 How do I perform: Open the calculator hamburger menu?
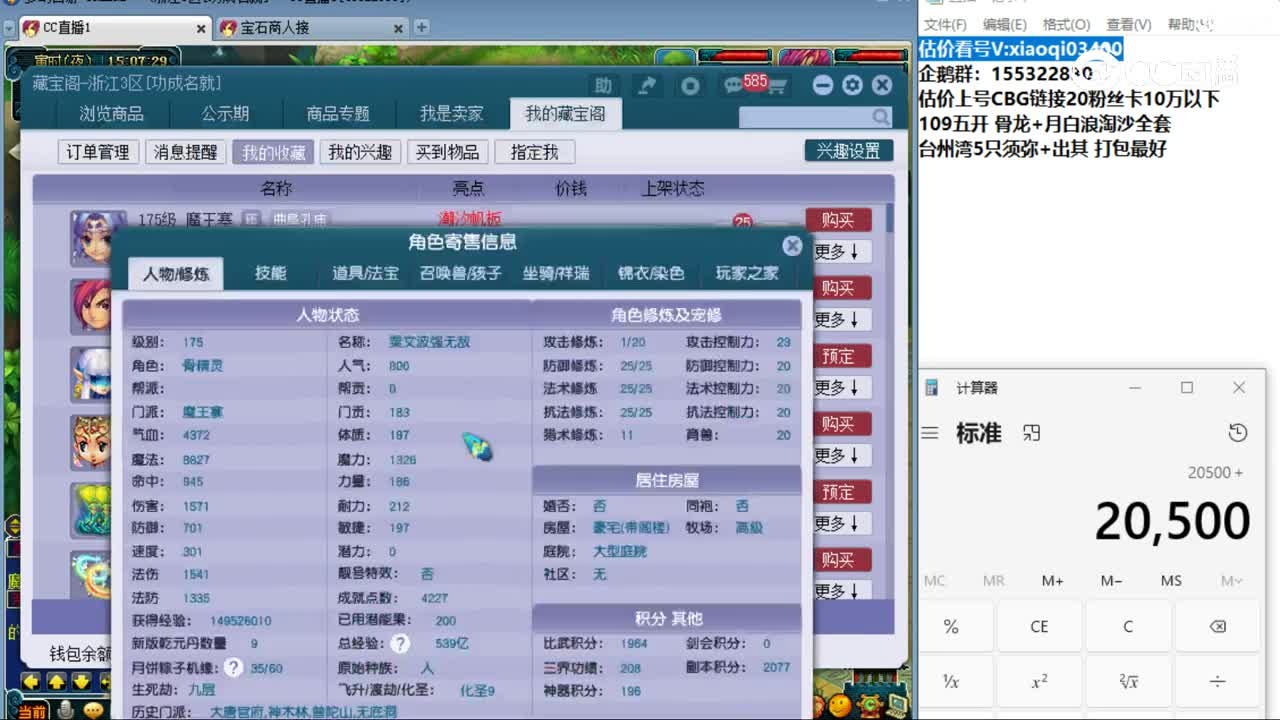[x=930, y=433]
